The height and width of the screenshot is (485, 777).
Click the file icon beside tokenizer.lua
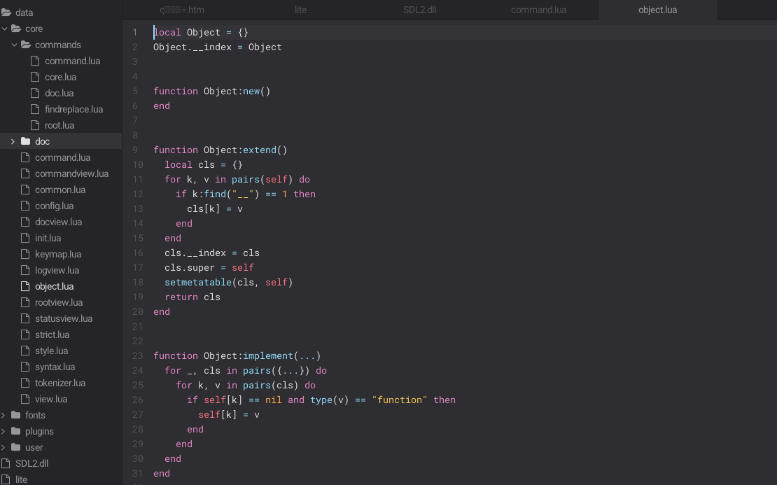tap(26, 383)
